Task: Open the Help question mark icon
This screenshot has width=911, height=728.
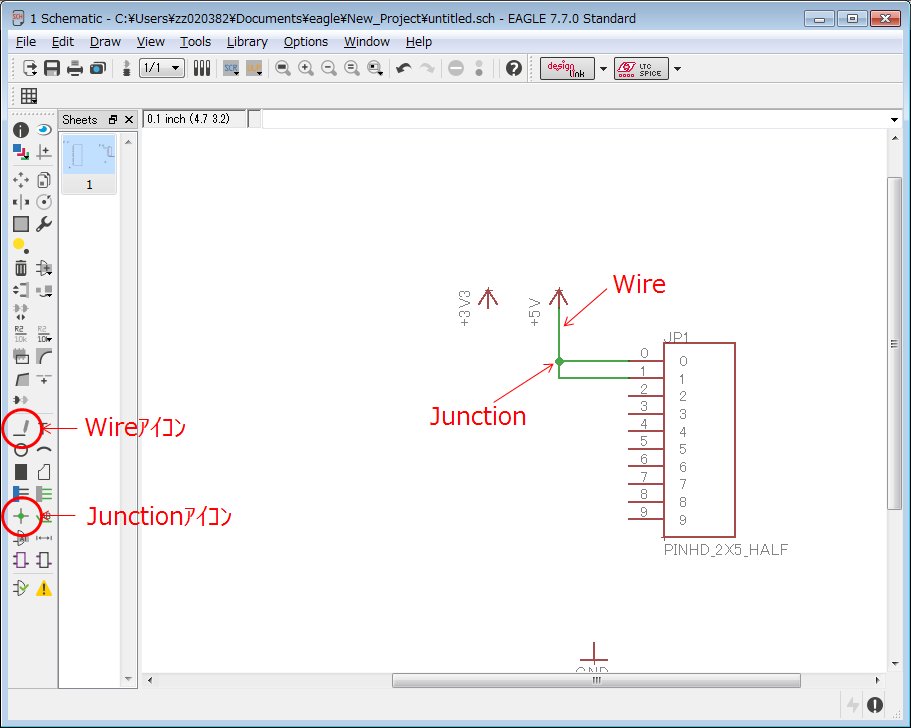Action: coord(514,68)
